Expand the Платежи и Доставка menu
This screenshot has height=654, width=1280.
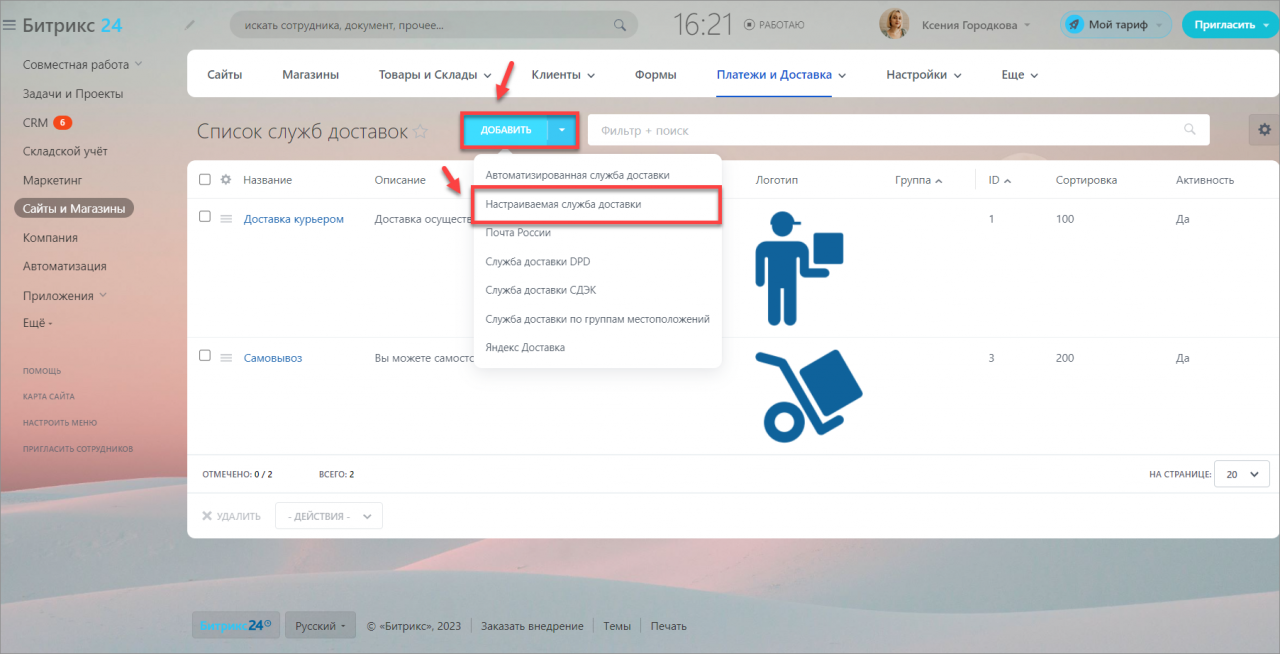[x=842, y=75]
